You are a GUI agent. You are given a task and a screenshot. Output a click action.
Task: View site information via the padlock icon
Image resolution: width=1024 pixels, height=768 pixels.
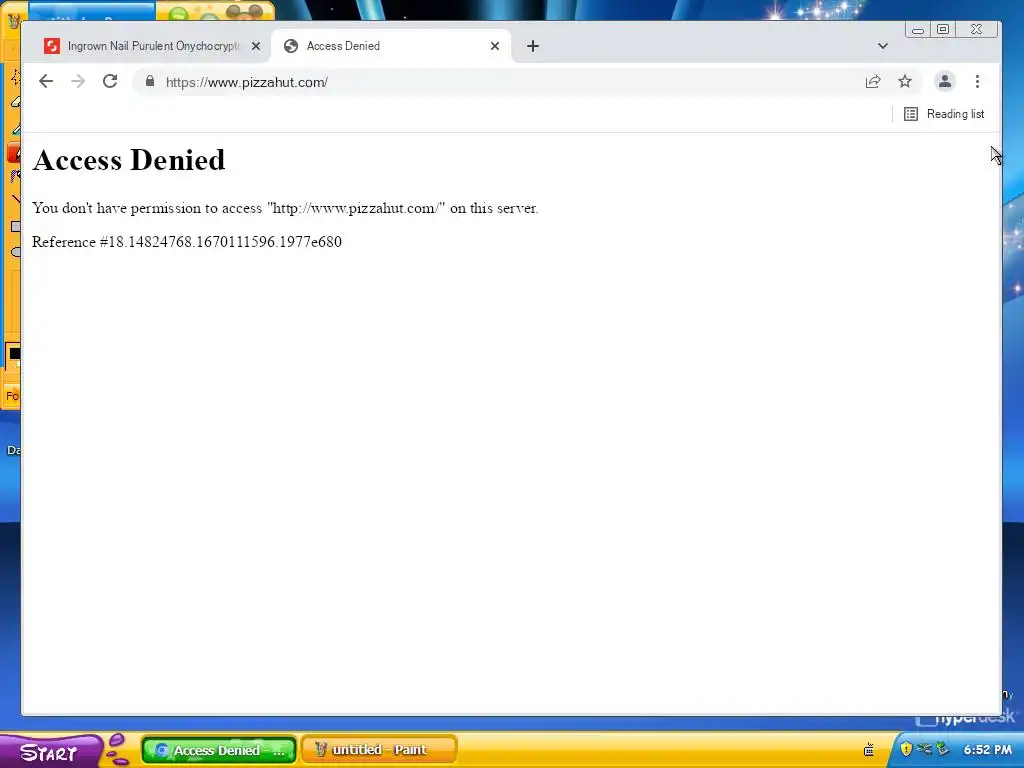click(150, 81)
